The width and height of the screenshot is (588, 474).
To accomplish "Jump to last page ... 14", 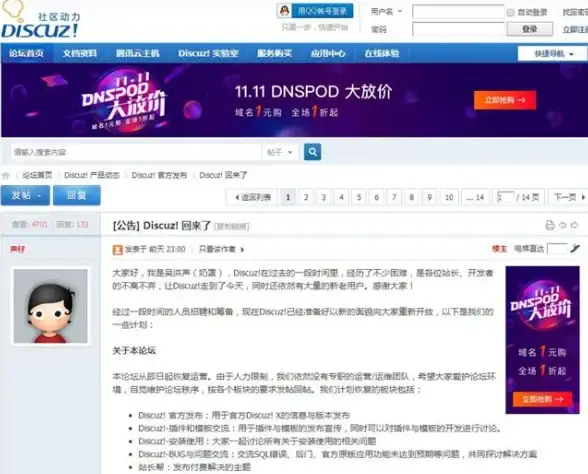I will click(475, 197).
